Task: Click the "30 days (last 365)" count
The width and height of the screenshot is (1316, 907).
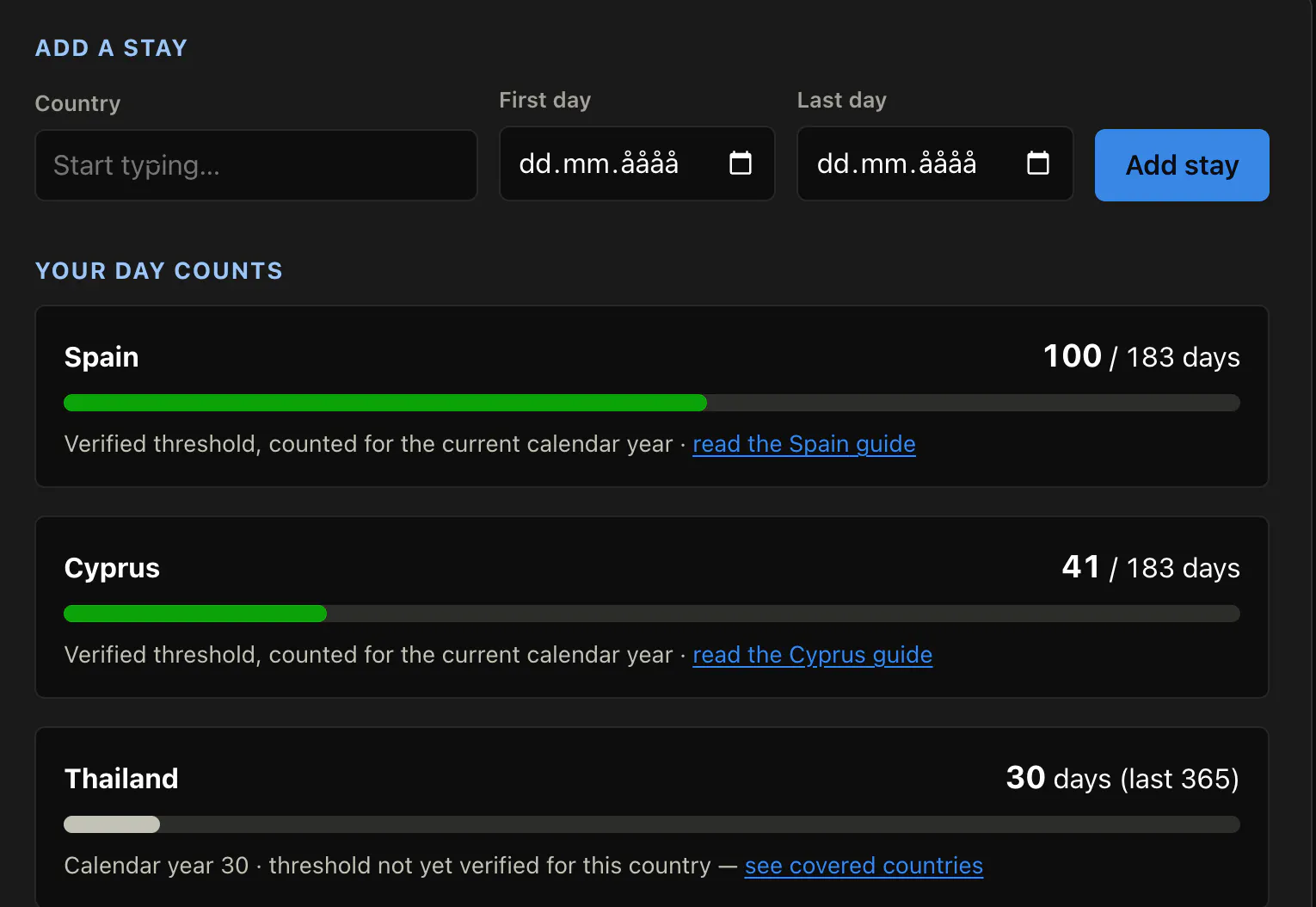Action: tap(1122, 778)
